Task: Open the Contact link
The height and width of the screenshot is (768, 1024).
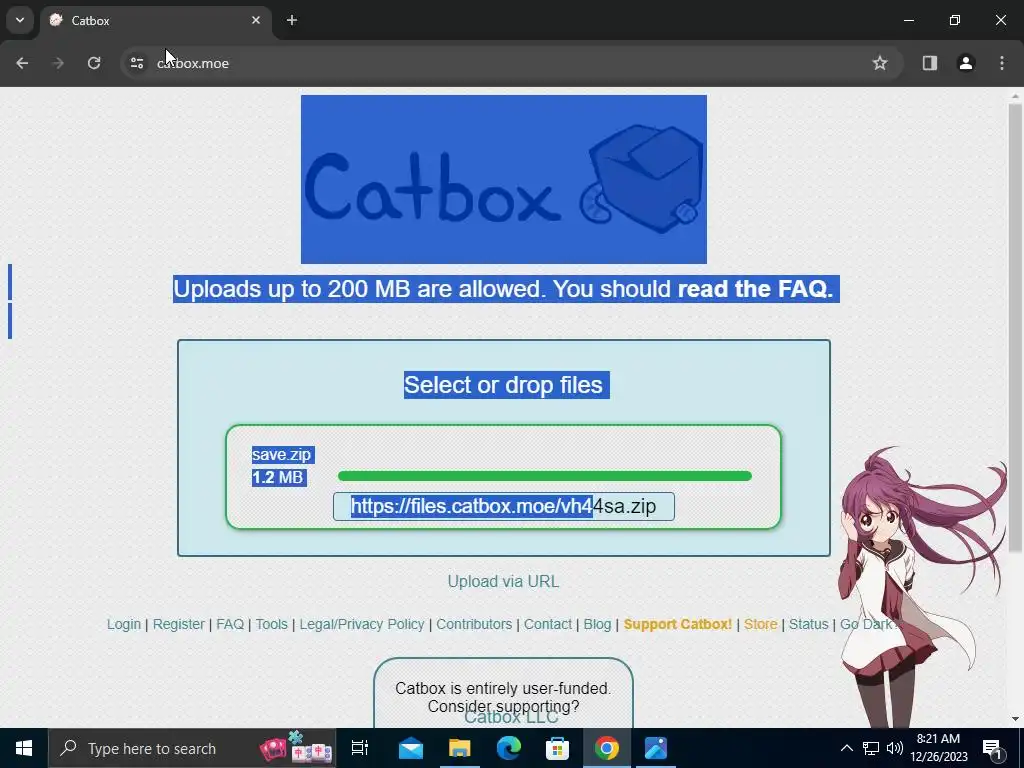Action: (548, 624)
